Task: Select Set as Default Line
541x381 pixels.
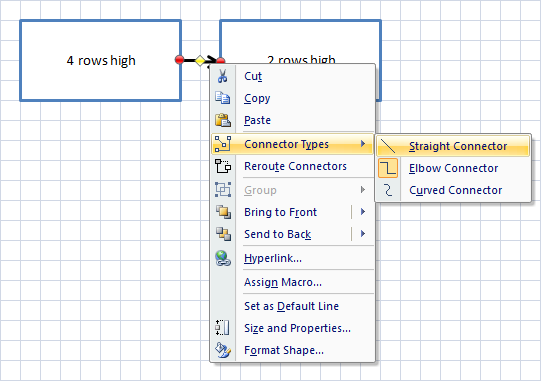Action: (x=292, y=306)
